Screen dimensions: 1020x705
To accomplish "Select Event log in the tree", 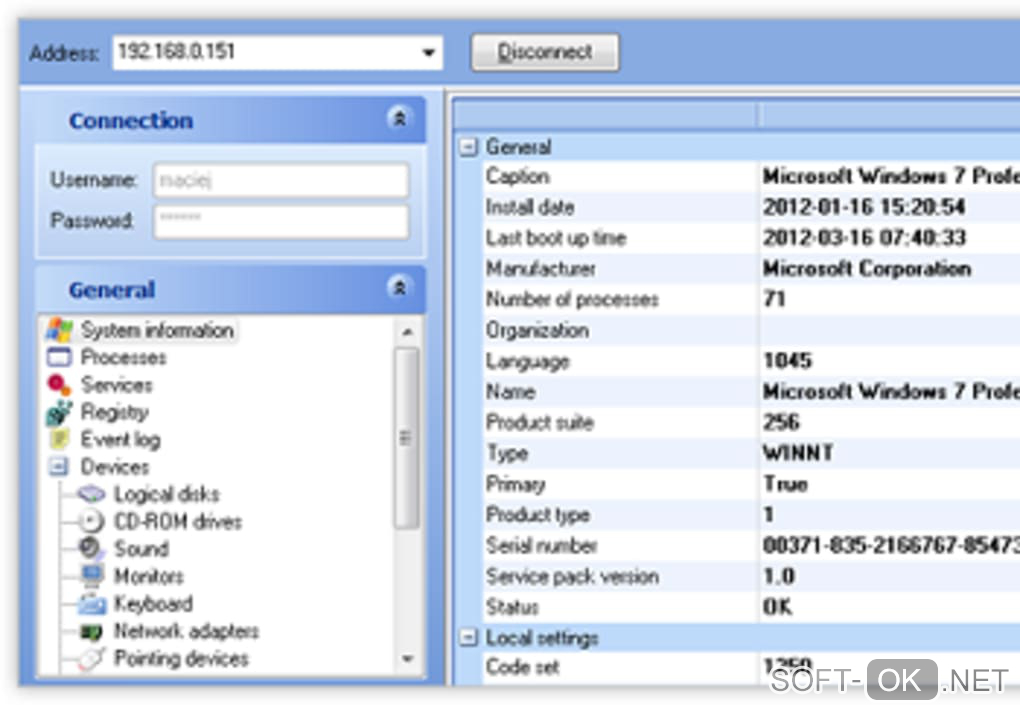I will 120,440.
